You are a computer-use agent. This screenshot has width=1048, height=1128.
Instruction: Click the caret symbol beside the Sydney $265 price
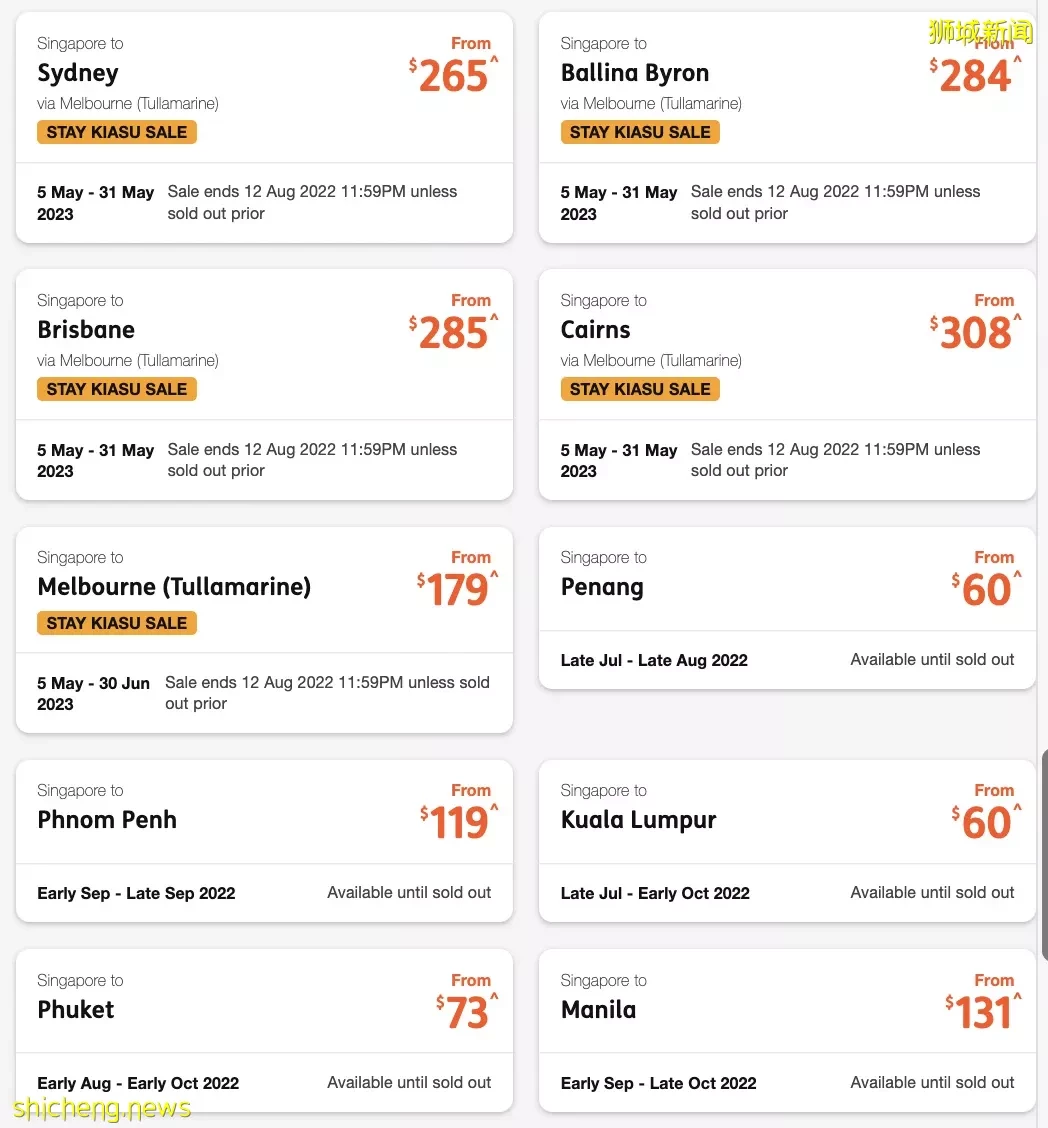494,60
